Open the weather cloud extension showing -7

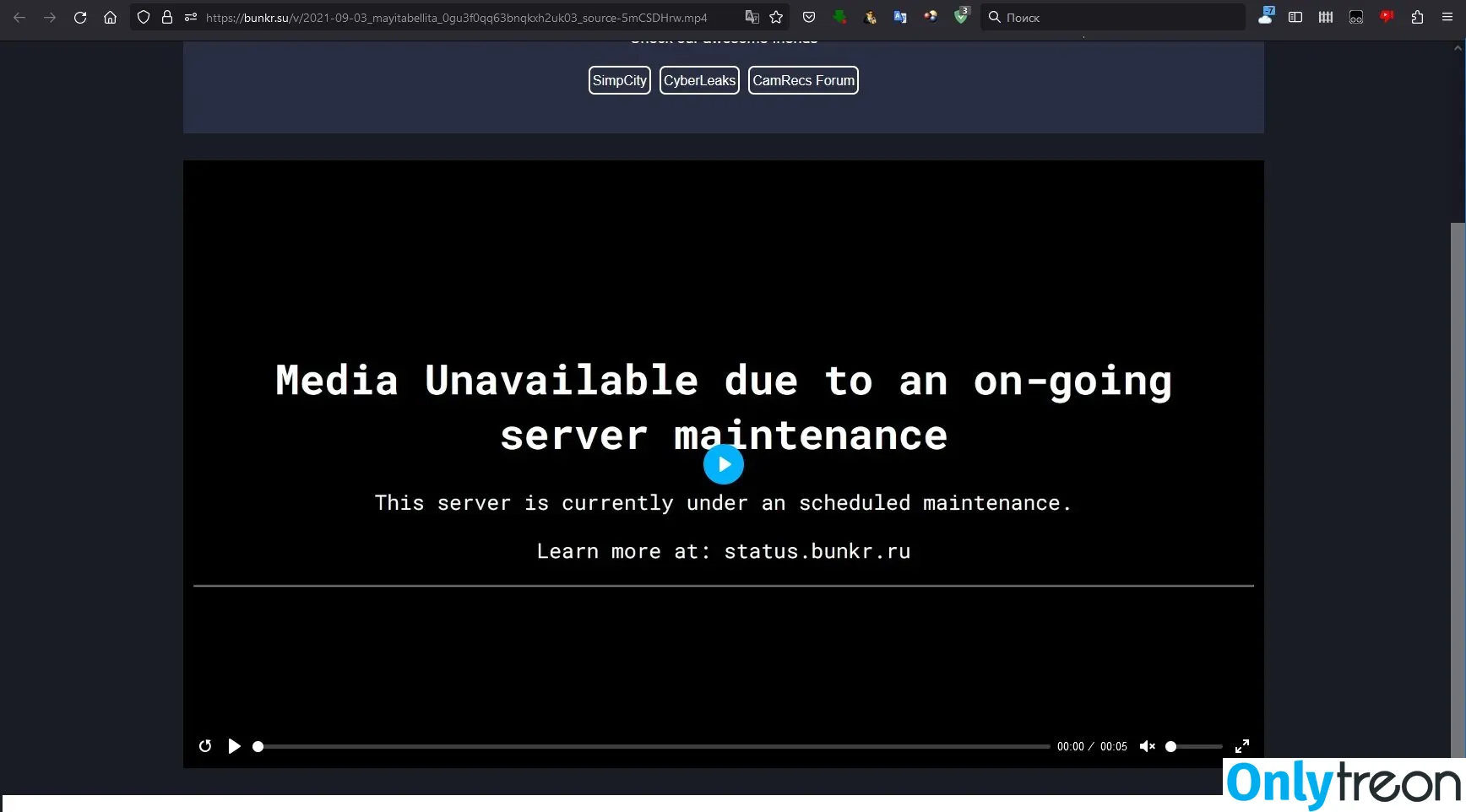(1266, 15)
